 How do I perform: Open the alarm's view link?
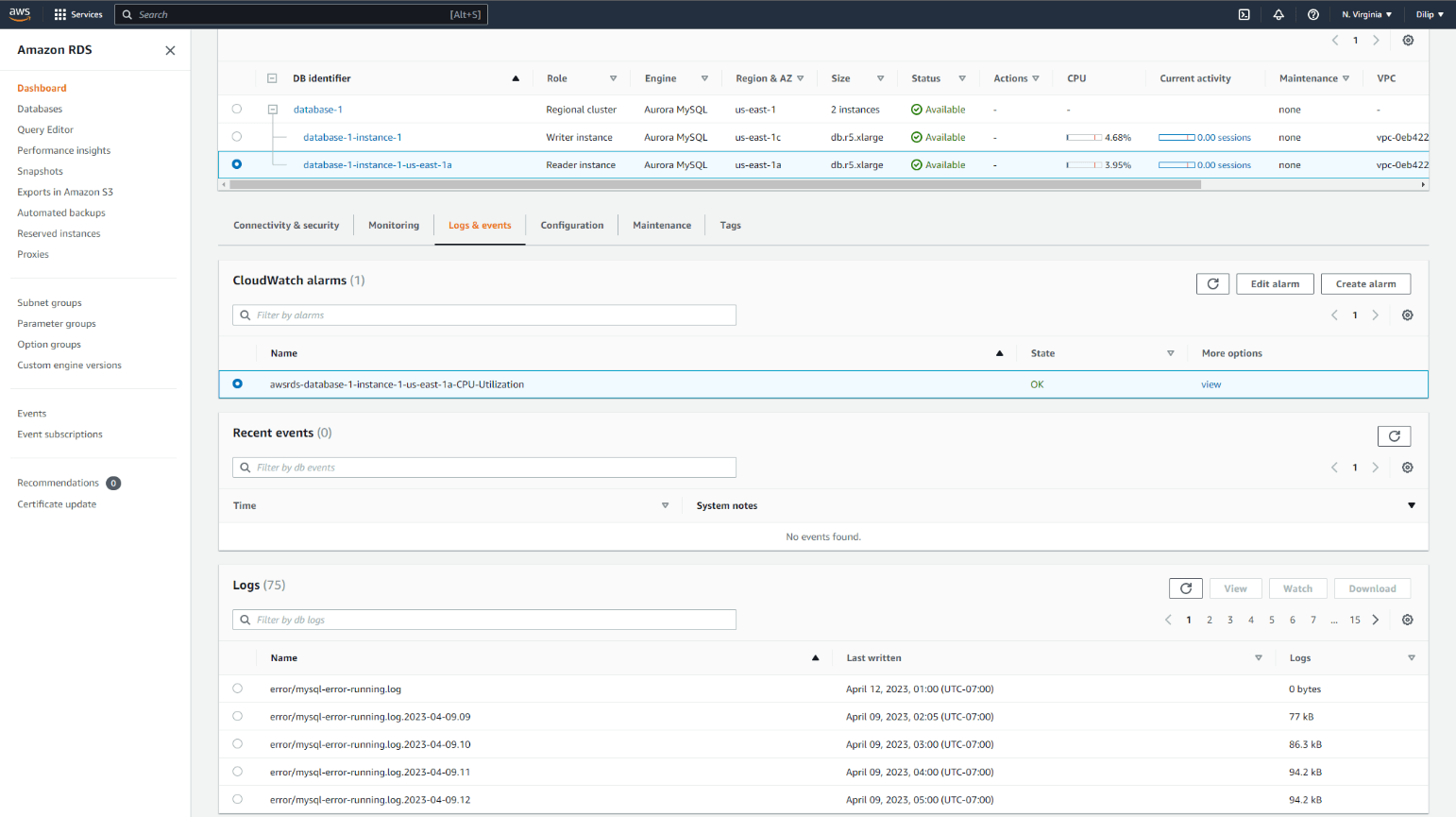[1211, 384]
